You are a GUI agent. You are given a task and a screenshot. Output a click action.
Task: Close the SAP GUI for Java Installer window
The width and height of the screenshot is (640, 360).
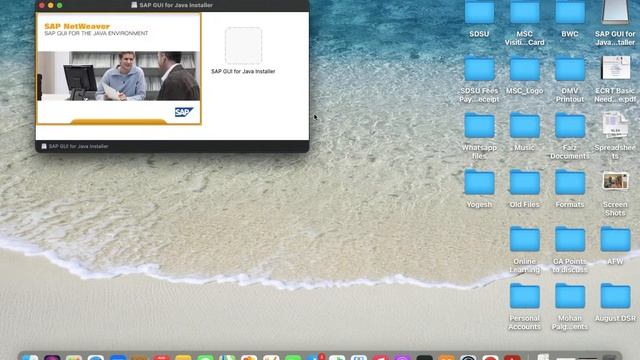click(x=42, y=5)
